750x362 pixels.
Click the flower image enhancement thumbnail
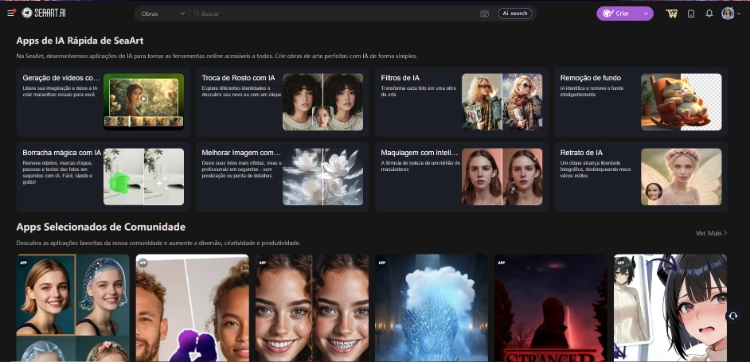click(323, 176)
